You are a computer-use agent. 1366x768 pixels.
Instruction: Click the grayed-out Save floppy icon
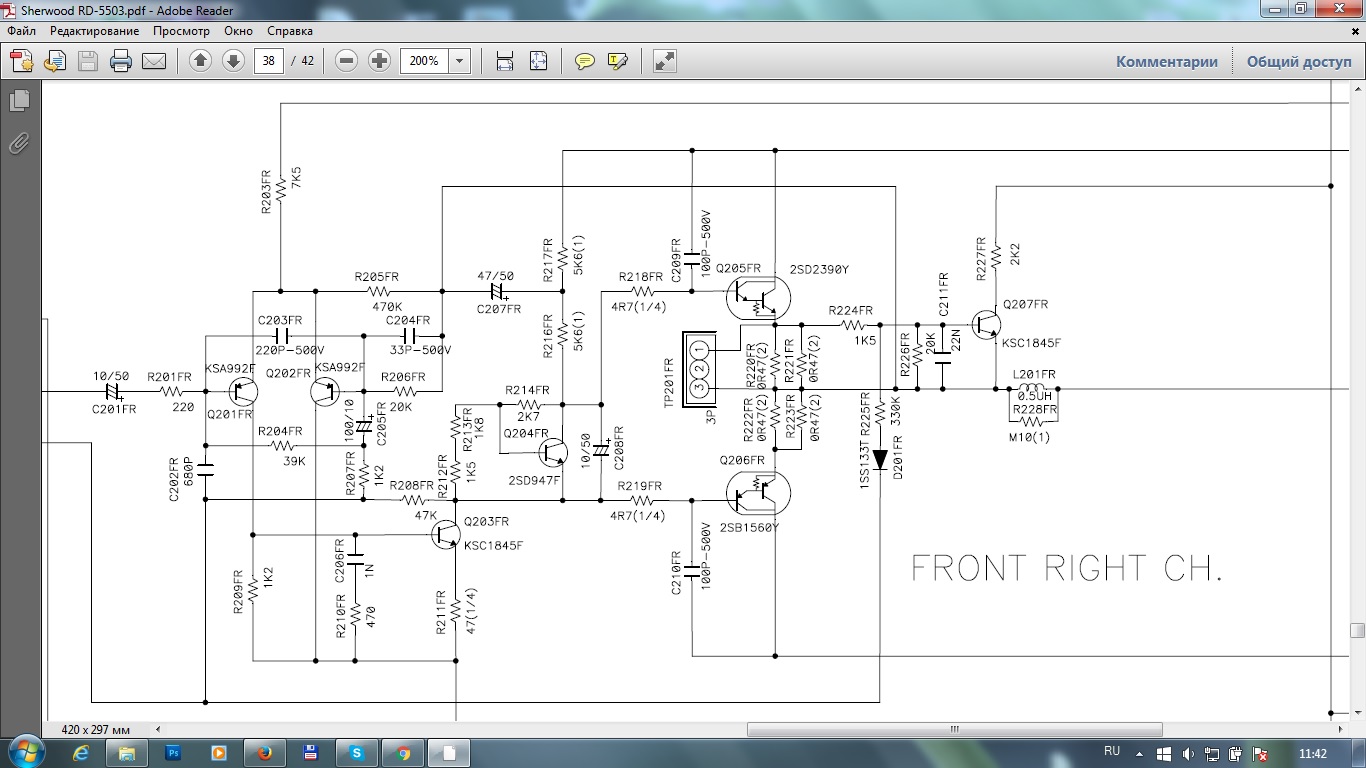(88, 61)
